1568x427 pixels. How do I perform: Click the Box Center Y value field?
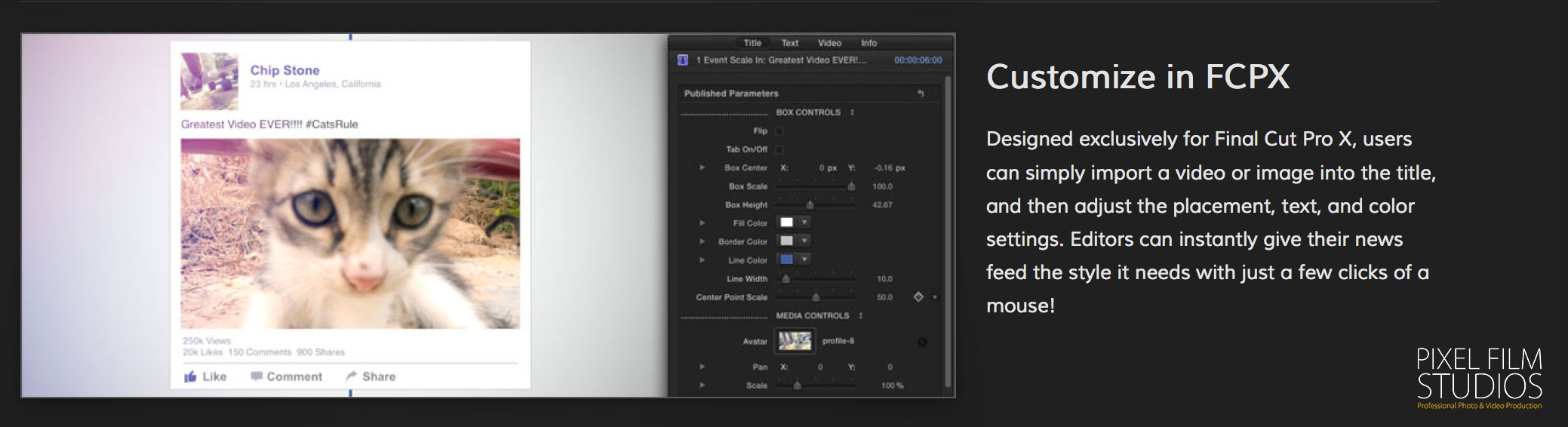pos(889,168)
